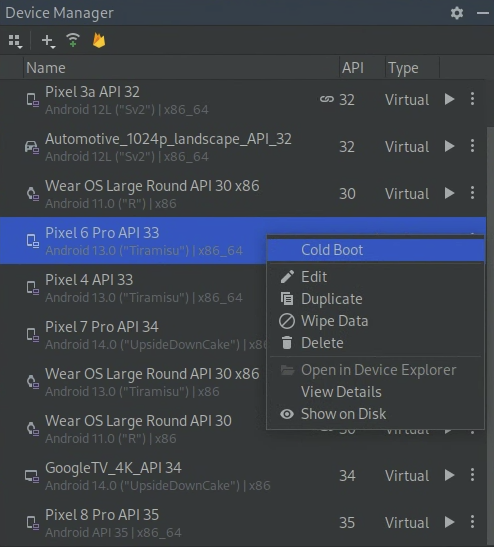Click the pair devices using Wi-Fi icon
Viewport: 494px width, 547px height.
[x=73, y=40]
